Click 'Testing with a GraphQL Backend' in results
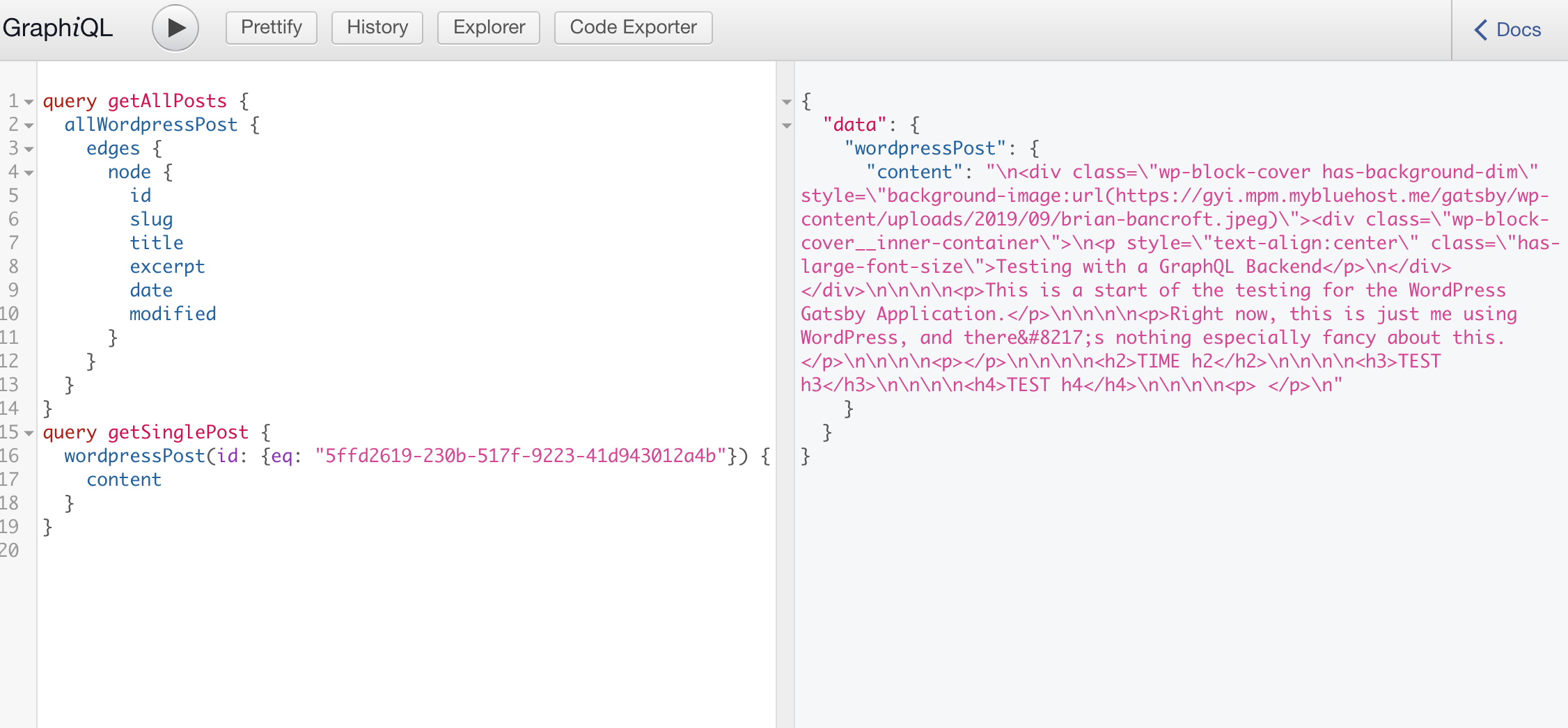 1159,267
